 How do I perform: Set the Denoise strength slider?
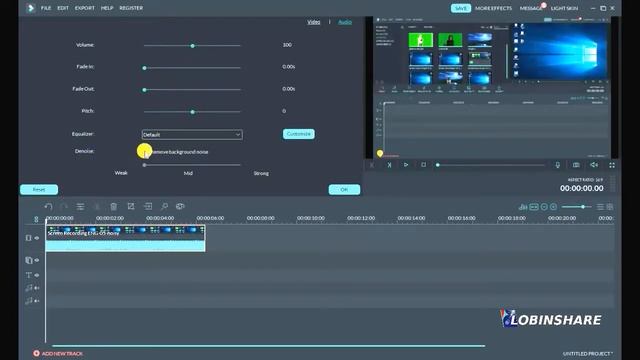(192, 165)
